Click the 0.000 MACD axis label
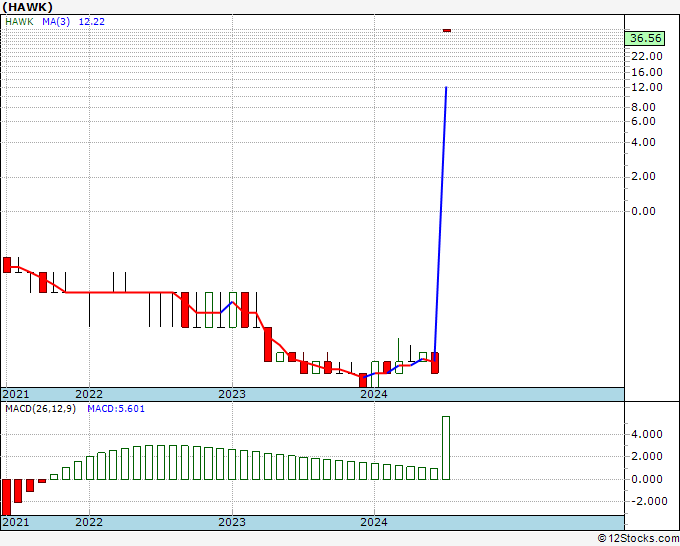 647,479
